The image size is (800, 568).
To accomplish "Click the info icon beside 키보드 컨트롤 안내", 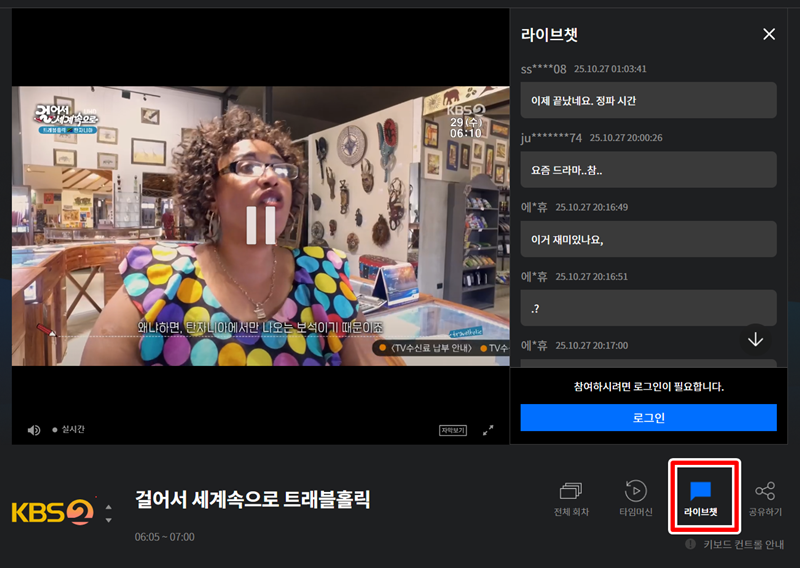I will click(690, 544).
